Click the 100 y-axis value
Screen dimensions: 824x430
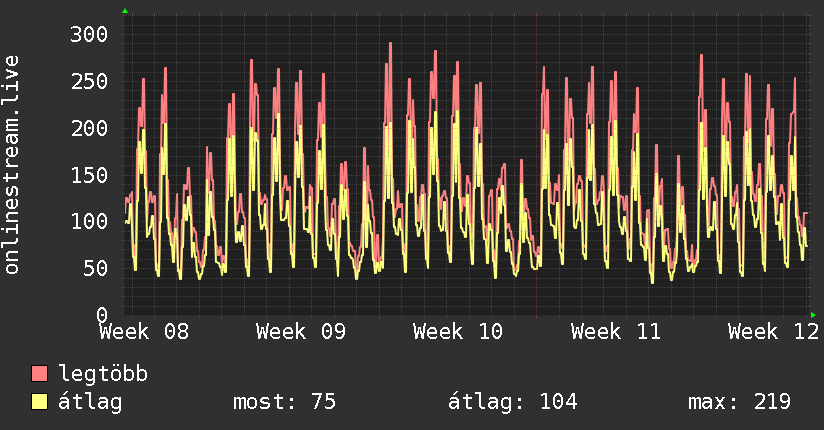click(89, 221)
